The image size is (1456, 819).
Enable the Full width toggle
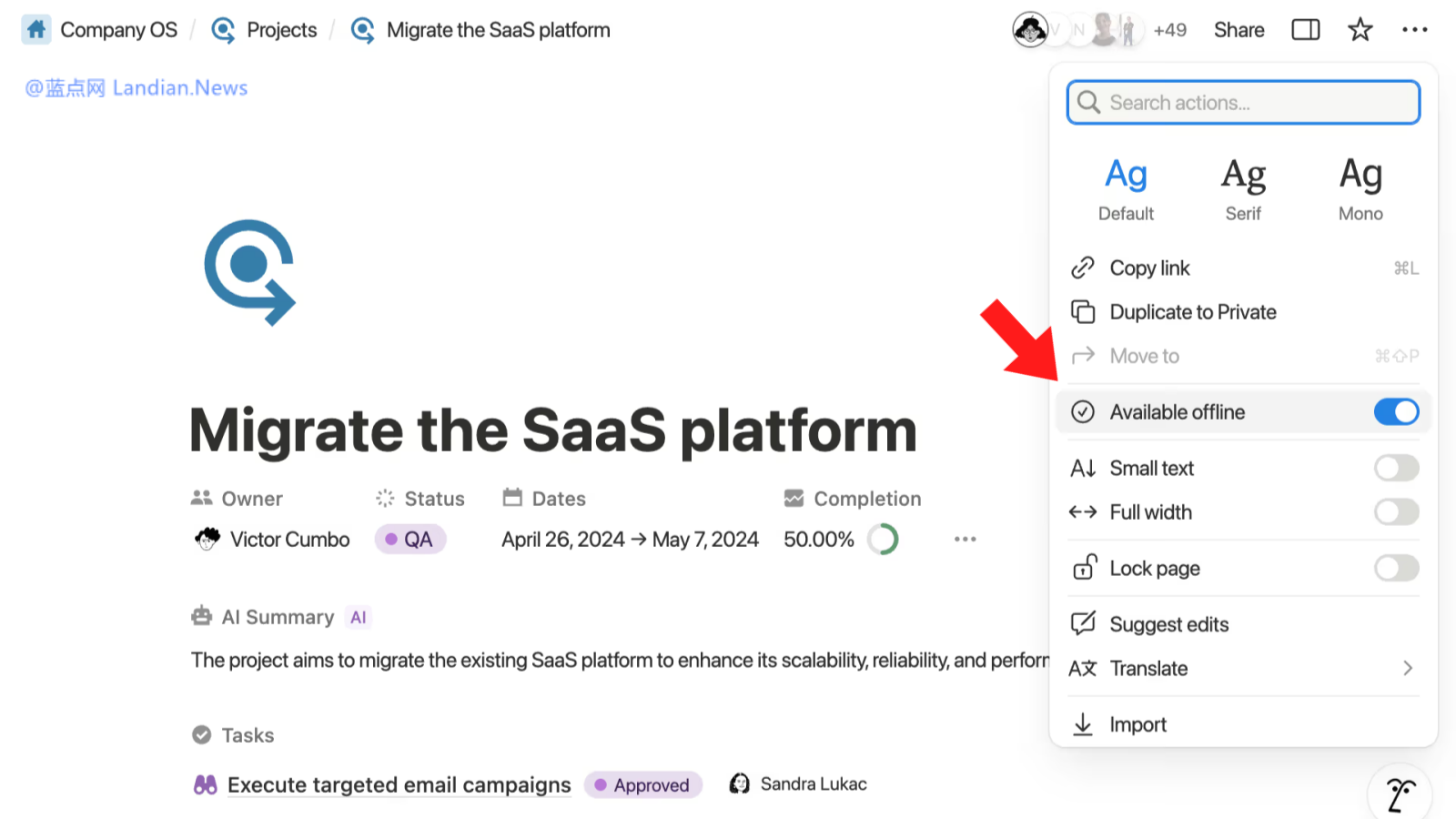[1396, 512]
